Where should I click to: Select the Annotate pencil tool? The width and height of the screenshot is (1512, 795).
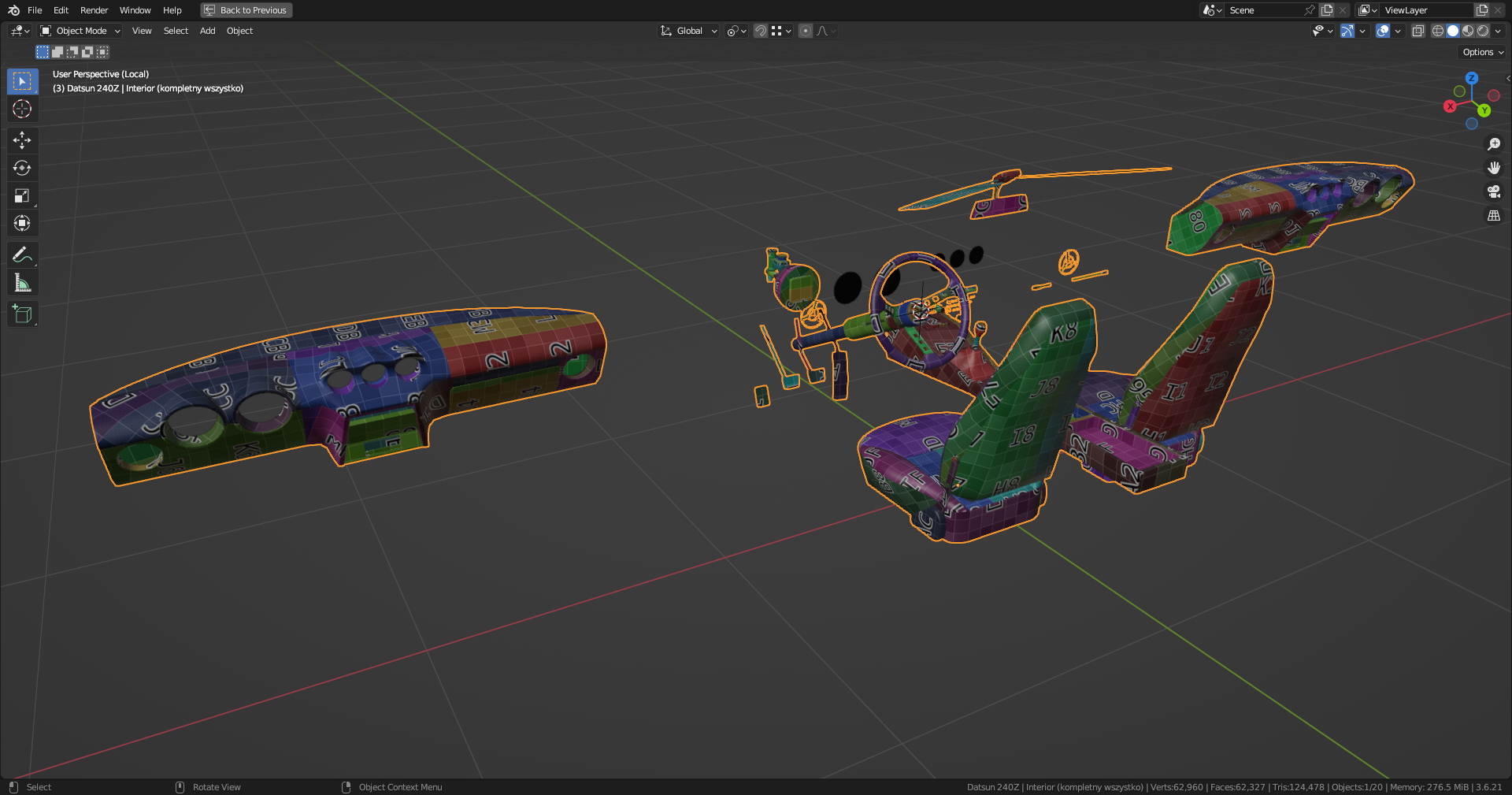22,254
